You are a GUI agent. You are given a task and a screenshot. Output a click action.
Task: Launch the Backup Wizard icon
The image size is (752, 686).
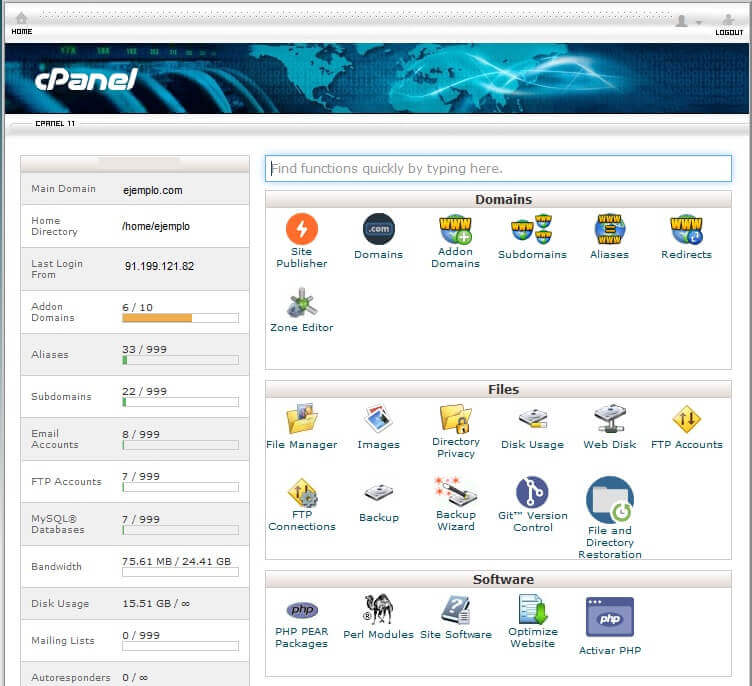(x=455, y=491)
